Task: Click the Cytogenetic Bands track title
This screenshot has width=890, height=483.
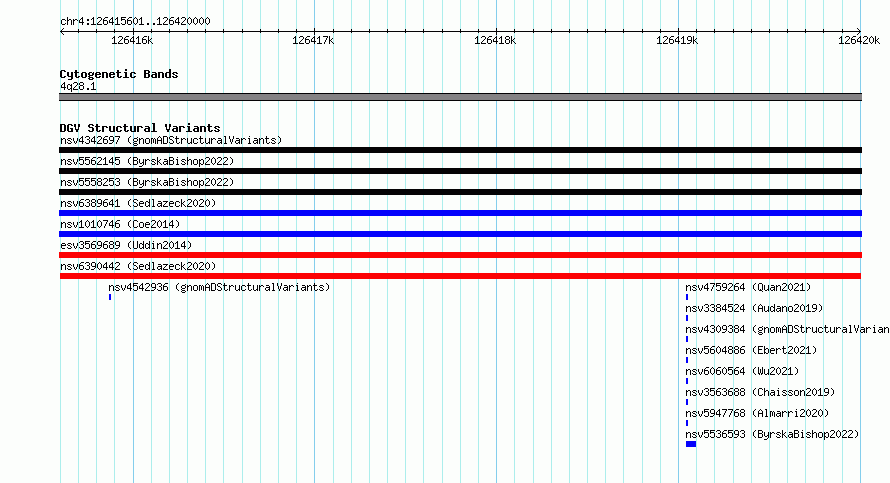Action: pyautogui.click(x=119, y=74)
